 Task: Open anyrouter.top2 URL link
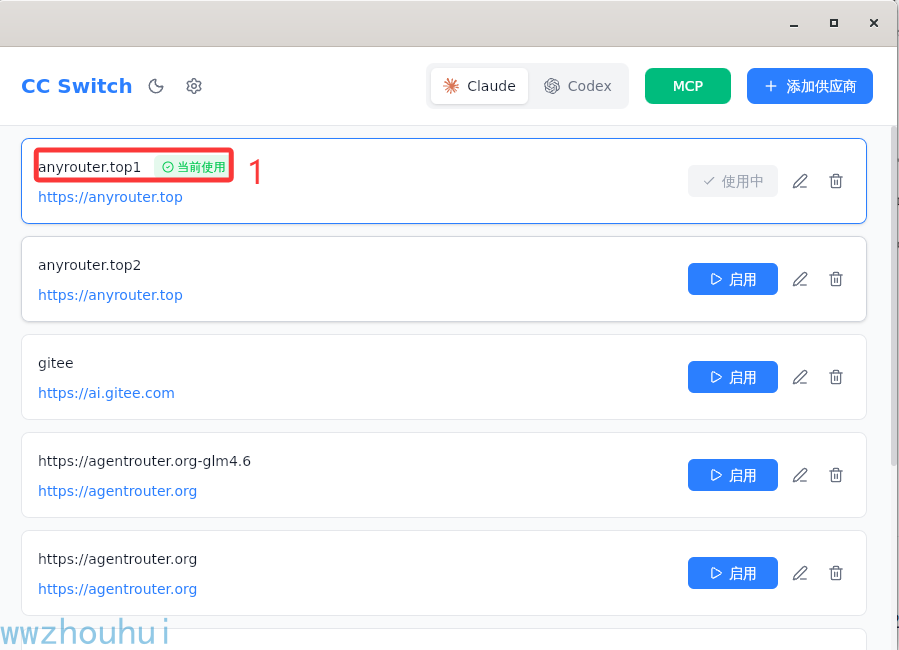[x=110, y=295]
